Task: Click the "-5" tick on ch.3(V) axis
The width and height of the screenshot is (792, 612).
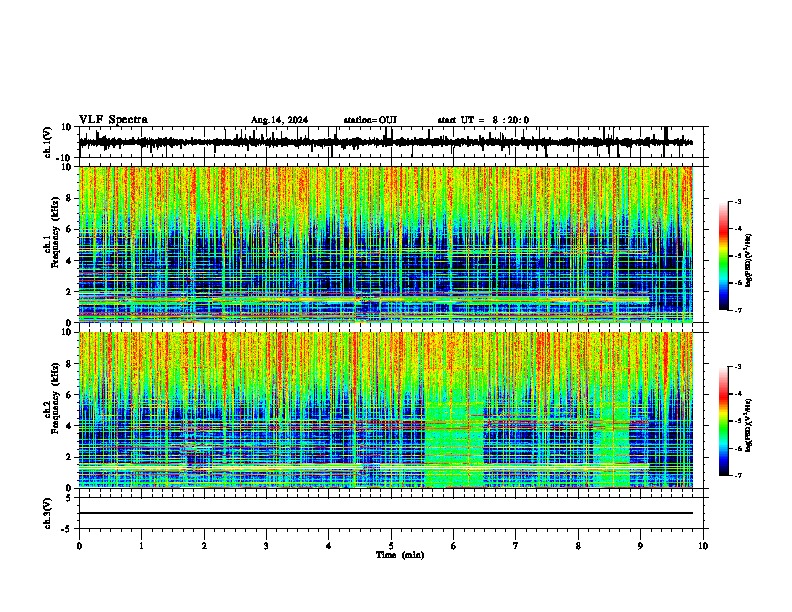Action: (67, 529)
